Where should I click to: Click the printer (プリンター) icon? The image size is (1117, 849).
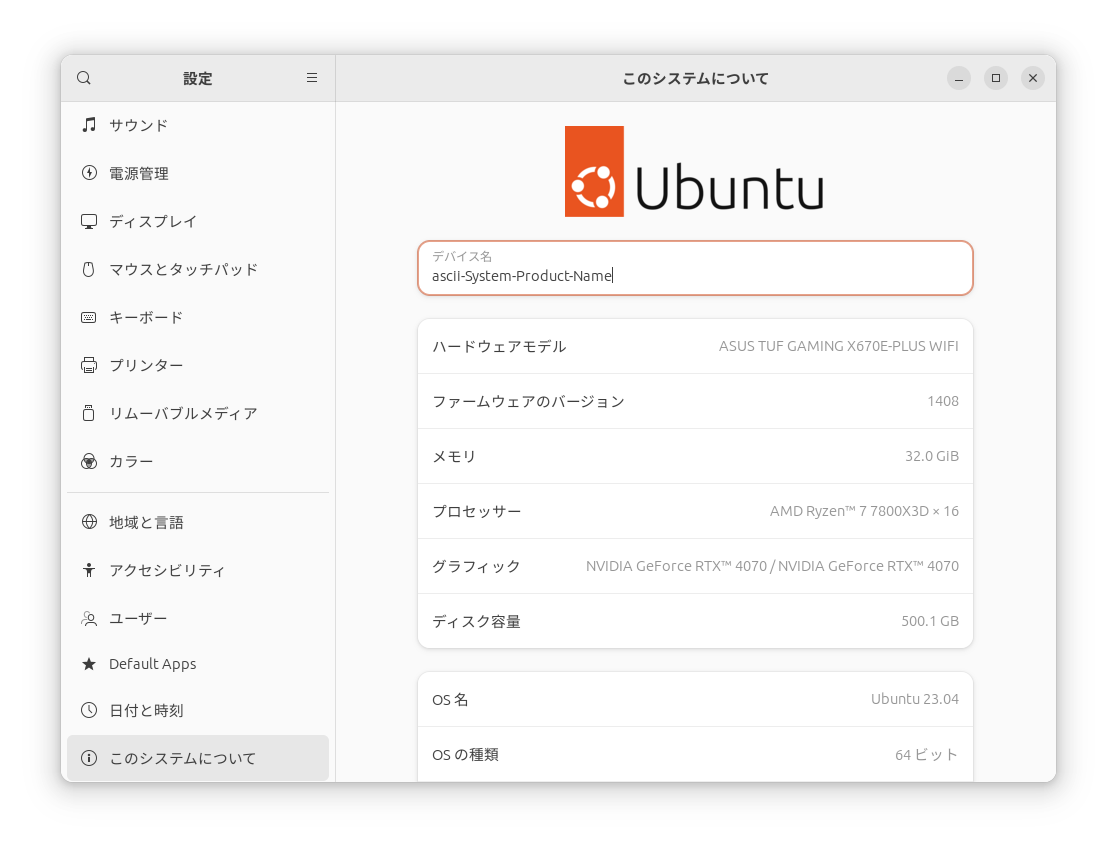(x=89, y=365)
